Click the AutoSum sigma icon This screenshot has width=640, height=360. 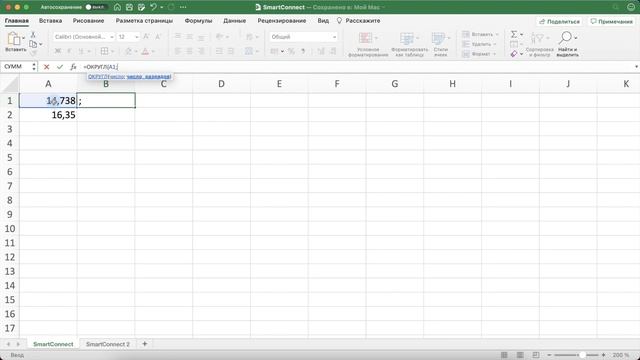tap(514, 34)
